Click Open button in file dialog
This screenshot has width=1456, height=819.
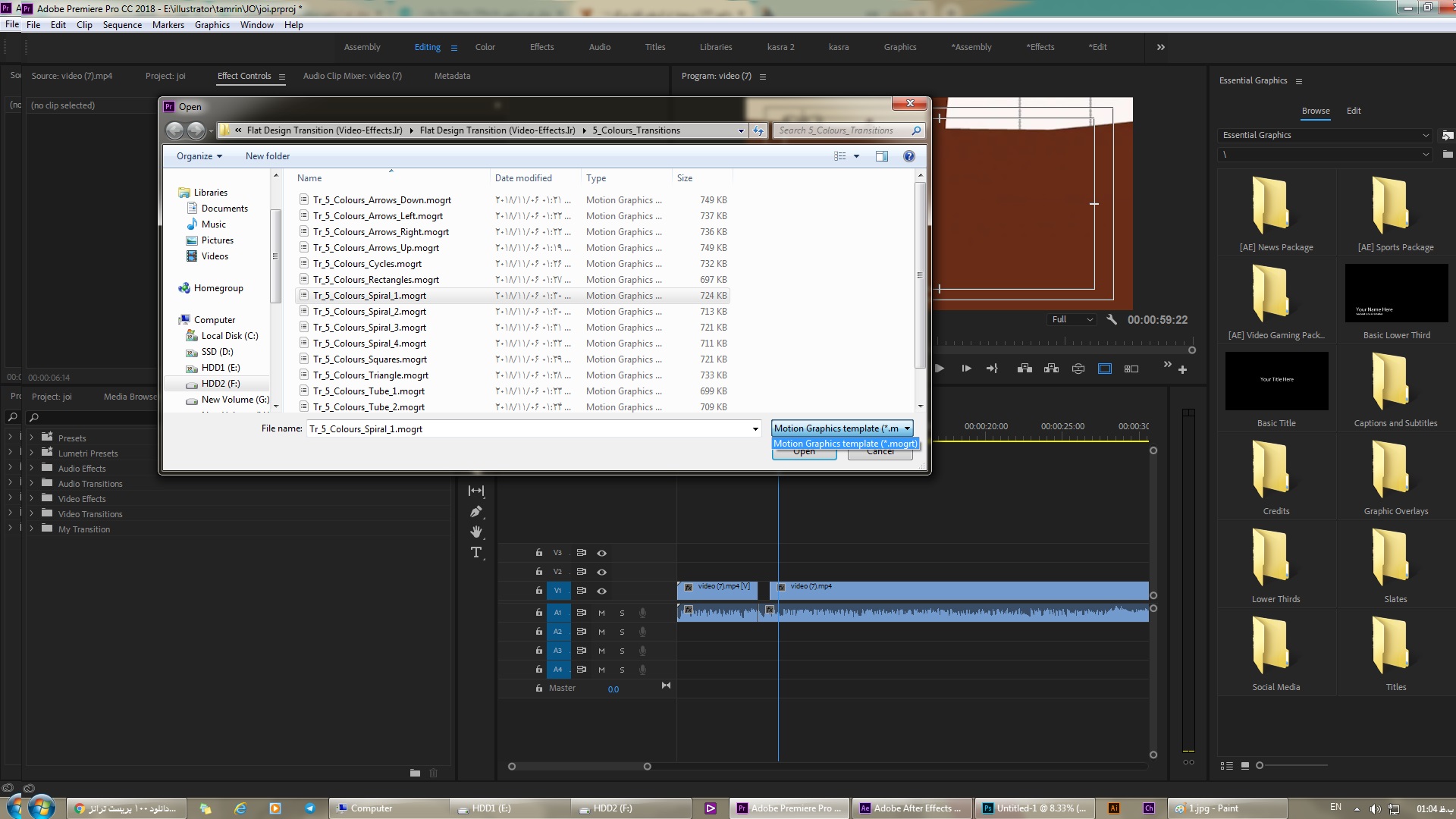tap(804, 451)
